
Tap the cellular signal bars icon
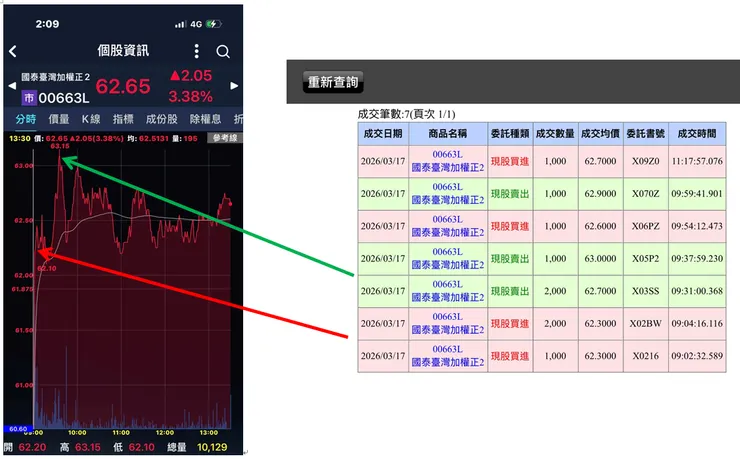point(181,24)
